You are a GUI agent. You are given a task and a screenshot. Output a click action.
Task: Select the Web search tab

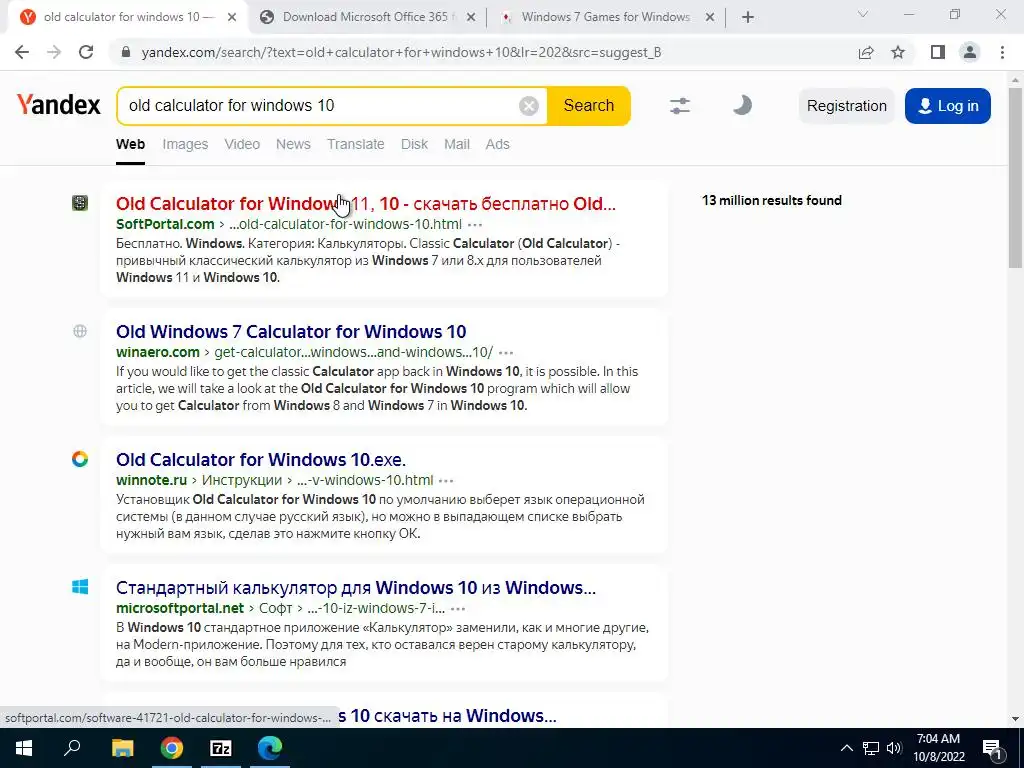pyautogui.click(x=131, y=144)
